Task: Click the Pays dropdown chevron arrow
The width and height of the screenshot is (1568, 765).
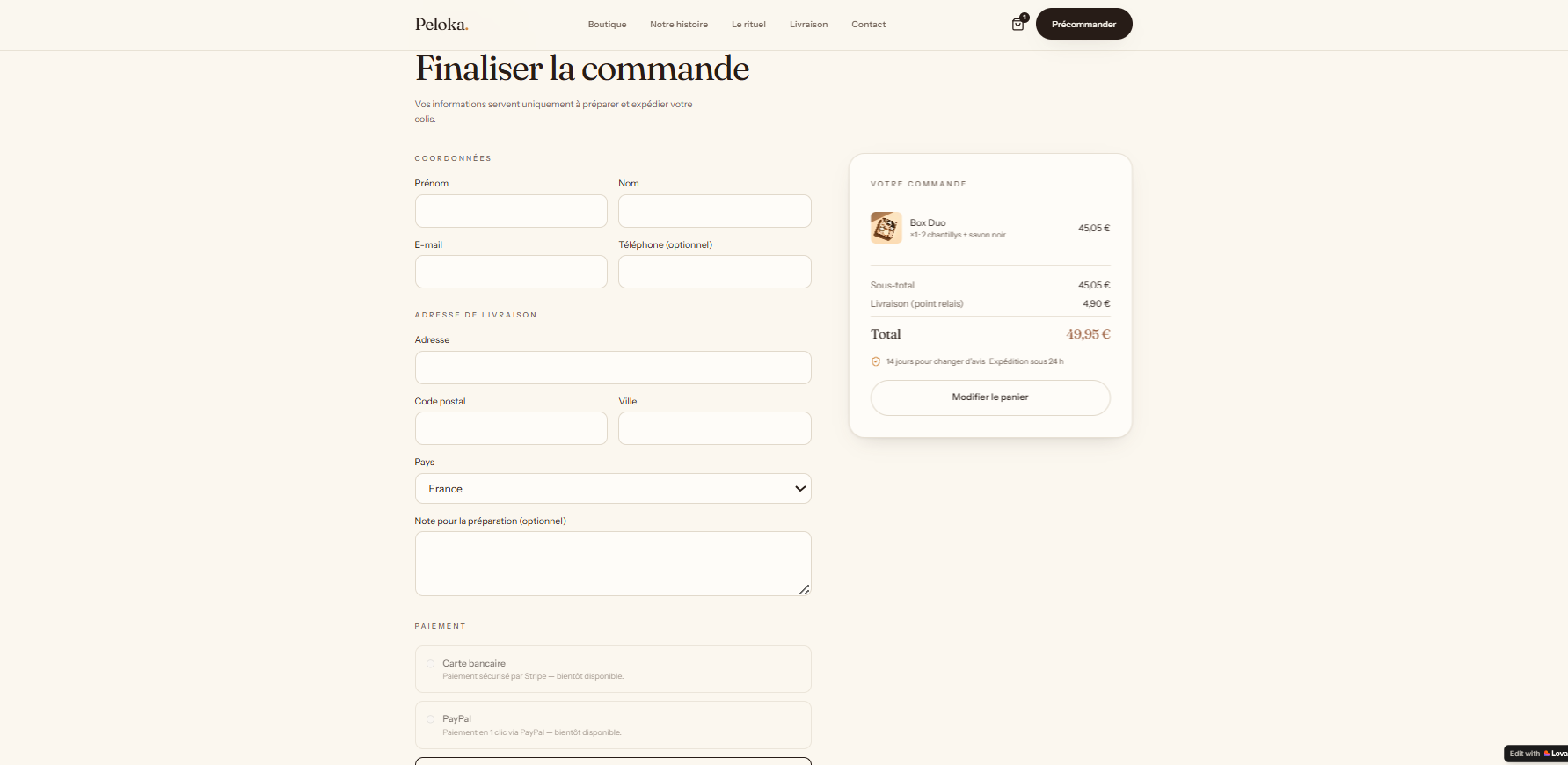Action: click(800, 489)
